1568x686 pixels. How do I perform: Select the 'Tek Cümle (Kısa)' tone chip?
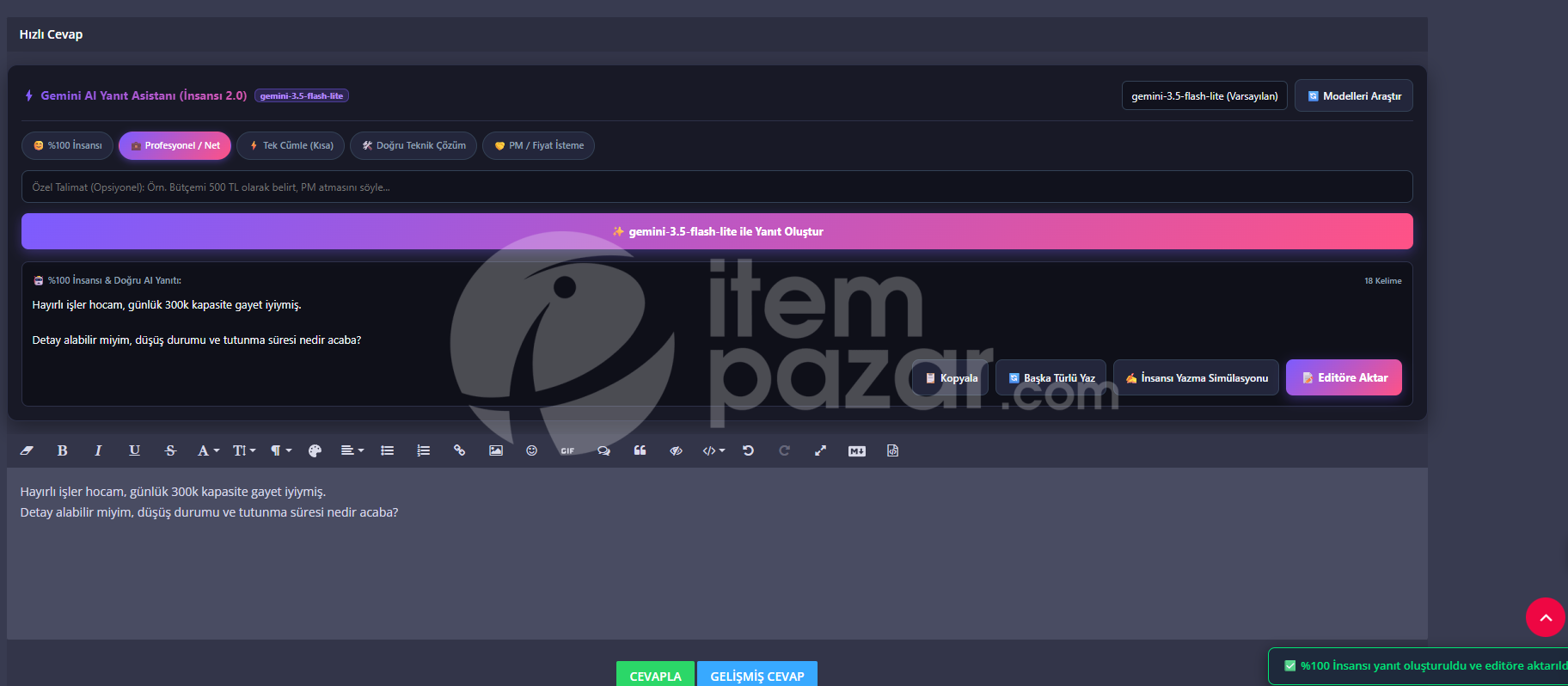291,145
